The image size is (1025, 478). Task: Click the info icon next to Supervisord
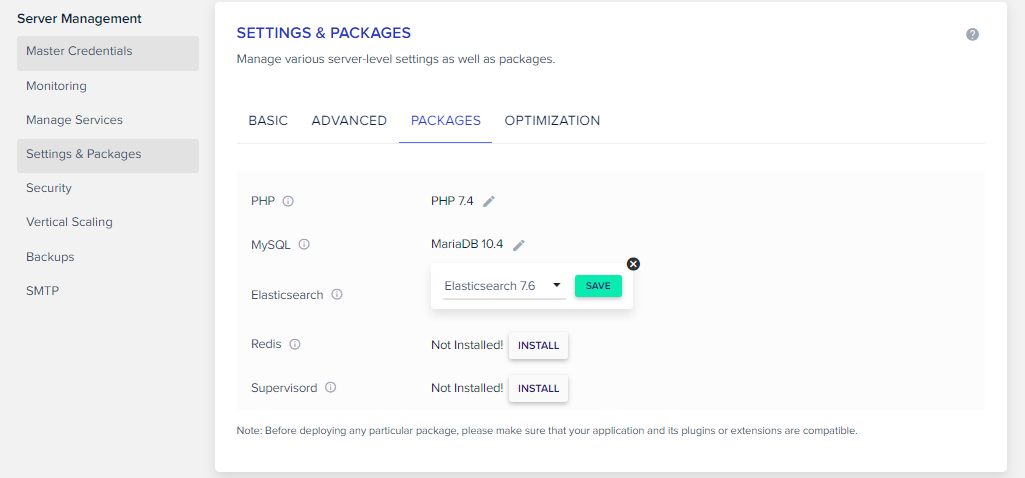pyautogui.click(x=331, y=388)
